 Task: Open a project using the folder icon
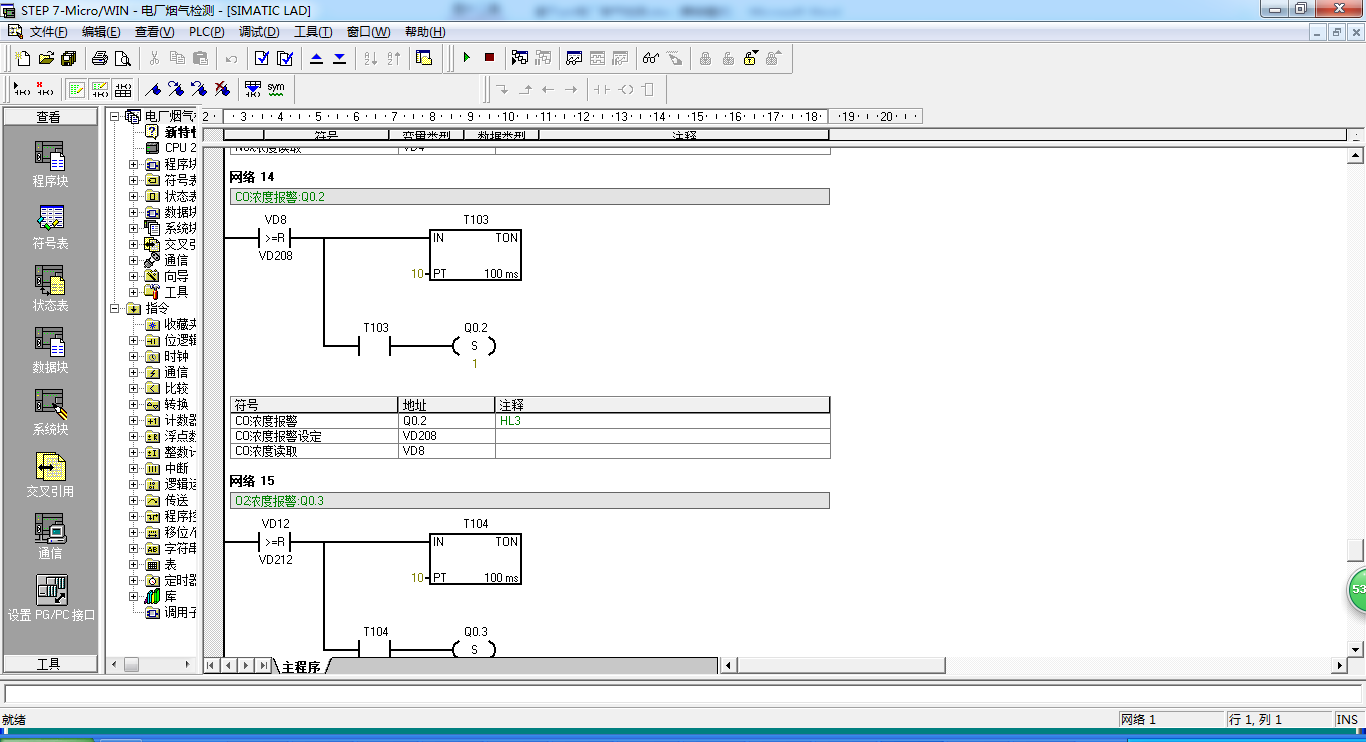coord(45,58)
